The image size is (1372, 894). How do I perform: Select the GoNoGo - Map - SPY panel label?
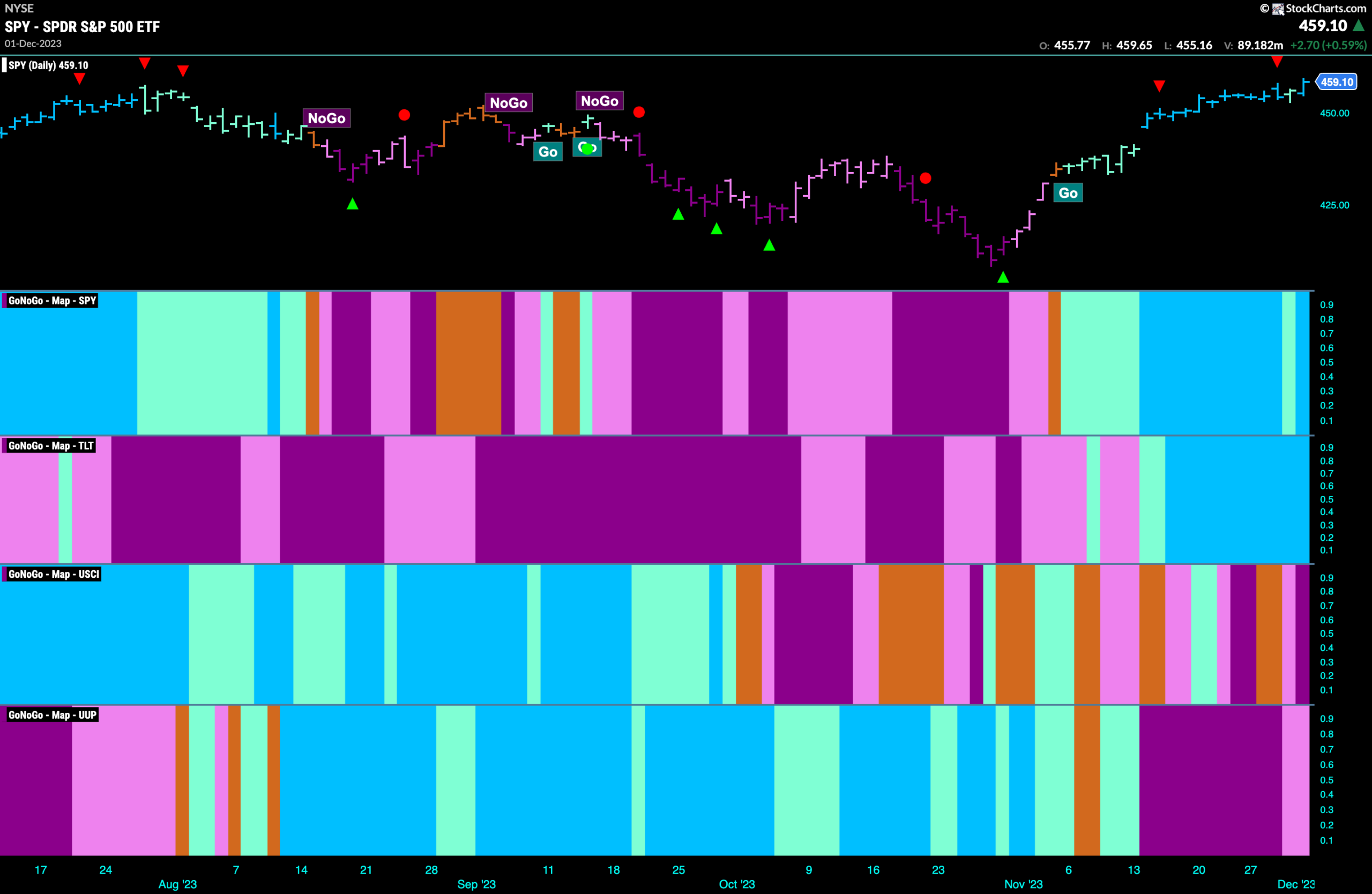52,301
